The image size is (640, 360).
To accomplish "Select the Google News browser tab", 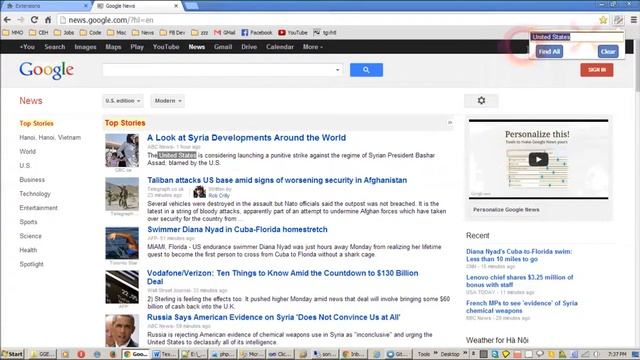I will pos(137,6).
